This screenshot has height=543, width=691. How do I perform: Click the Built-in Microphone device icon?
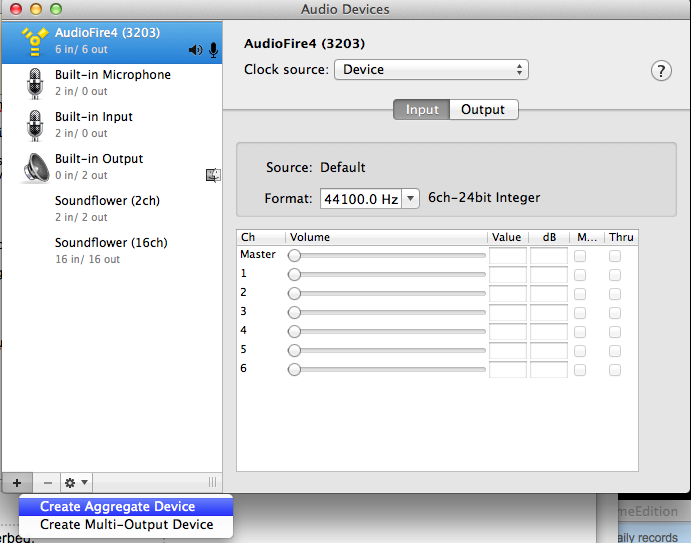[x=35, y=84]
